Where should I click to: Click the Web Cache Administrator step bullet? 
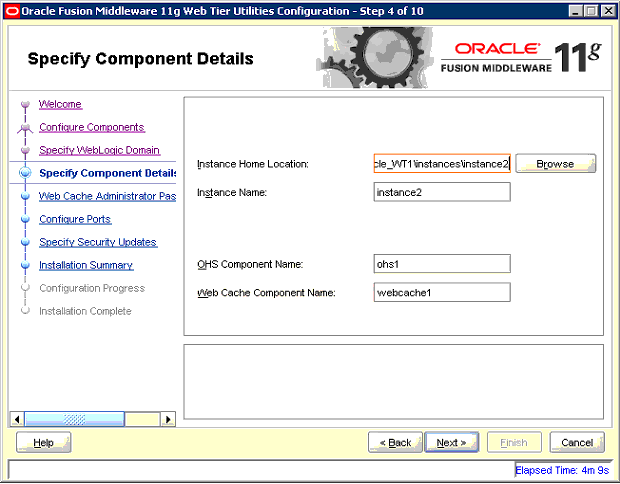click(x=25, y=196)
